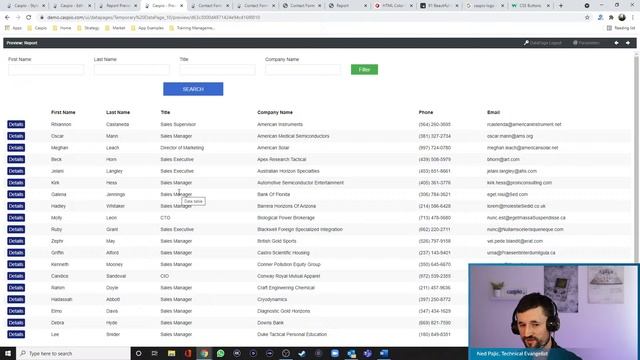Open the Chrome profile avatar
The height and width of the screenshot is (360, 640).
point(622,18)
